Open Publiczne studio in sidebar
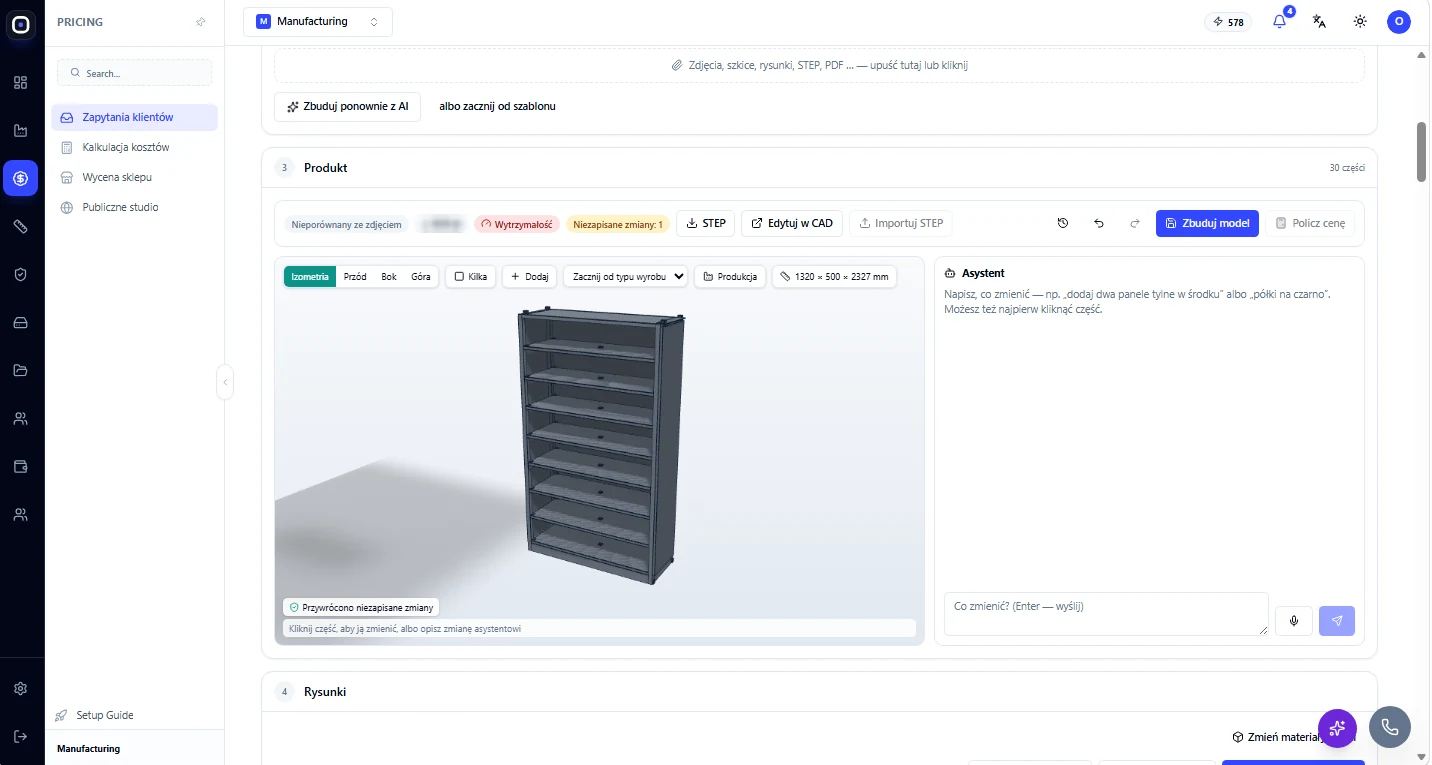This screenshot has width=1432, height=765. (x=134, y=207)
